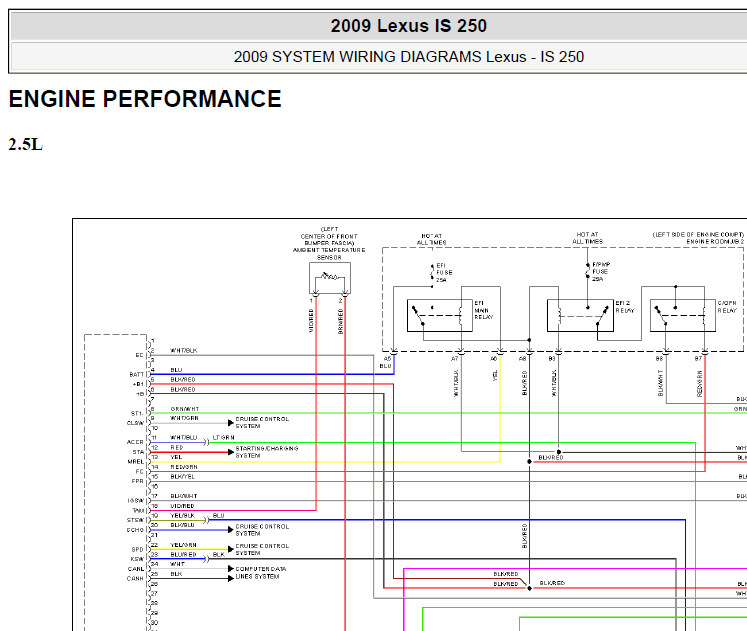Click the "BLU/RED" wire label at pin 23
Screen dimensions: 747x631
(183, 554)
